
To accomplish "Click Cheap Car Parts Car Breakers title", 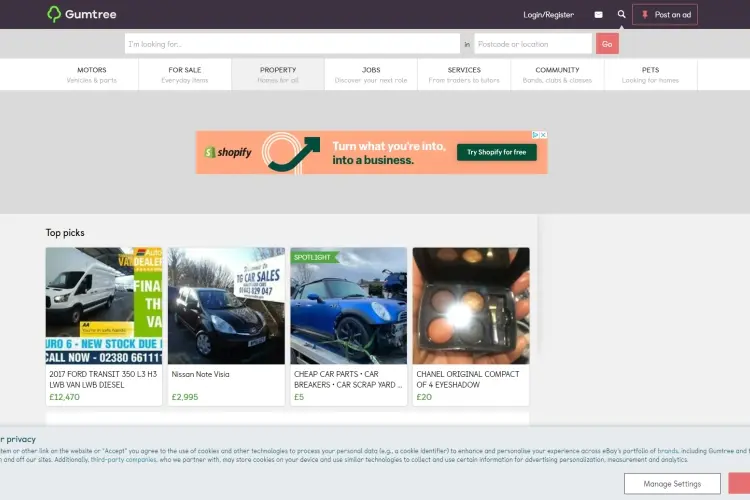I will point(348,379).
